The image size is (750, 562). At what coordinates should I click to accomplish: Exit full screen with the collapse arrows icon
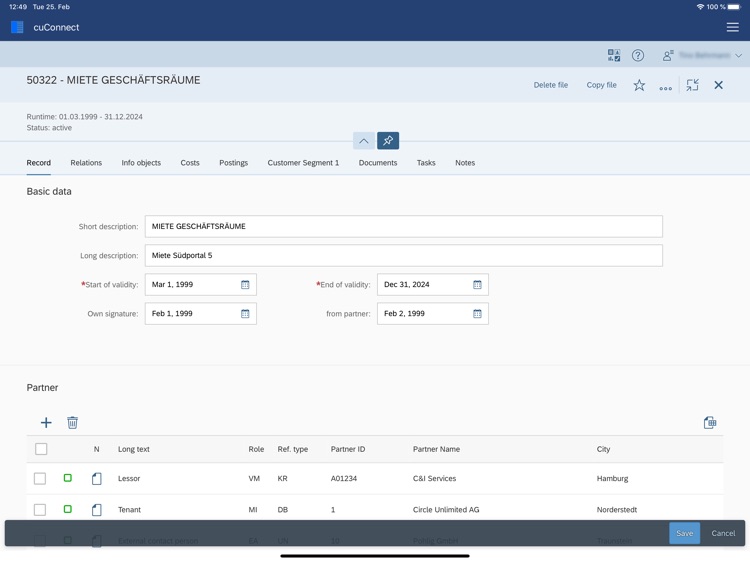[x=692, y=85]
